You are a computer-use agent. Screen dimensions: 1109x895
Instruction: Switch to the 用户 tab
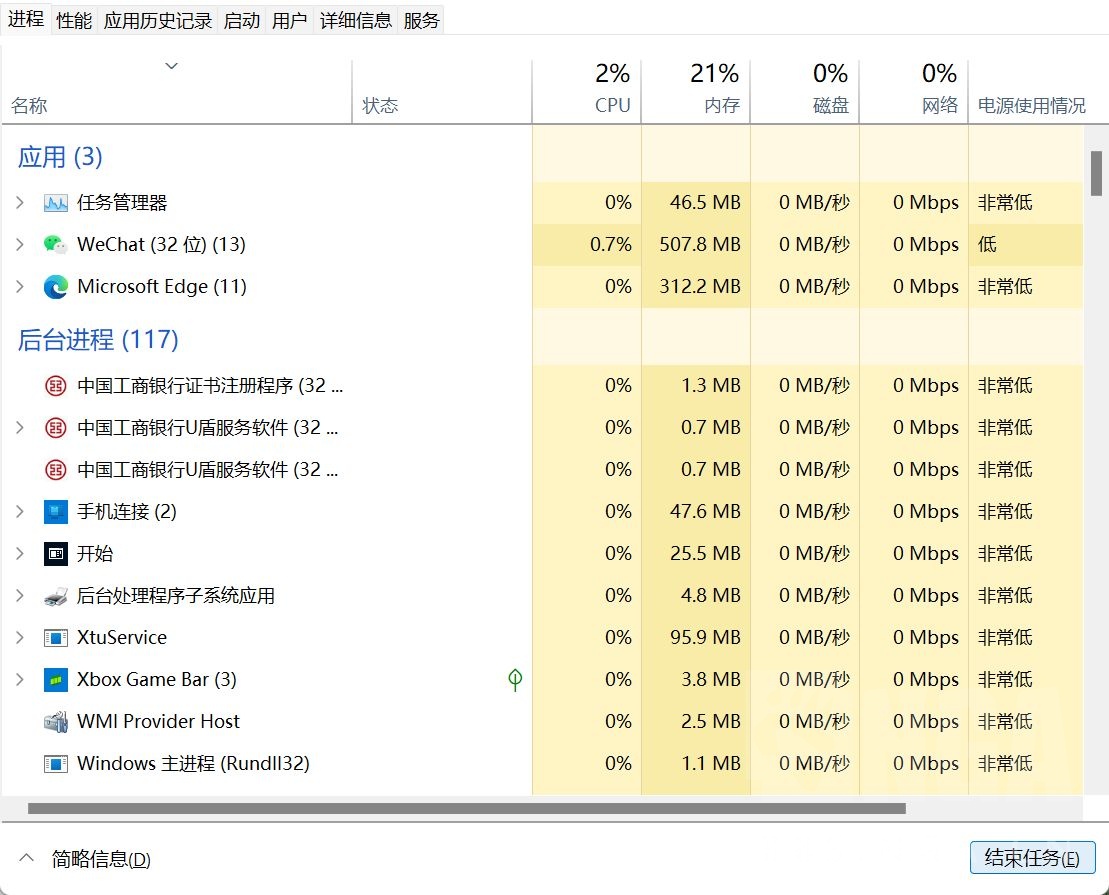(289, 21)
